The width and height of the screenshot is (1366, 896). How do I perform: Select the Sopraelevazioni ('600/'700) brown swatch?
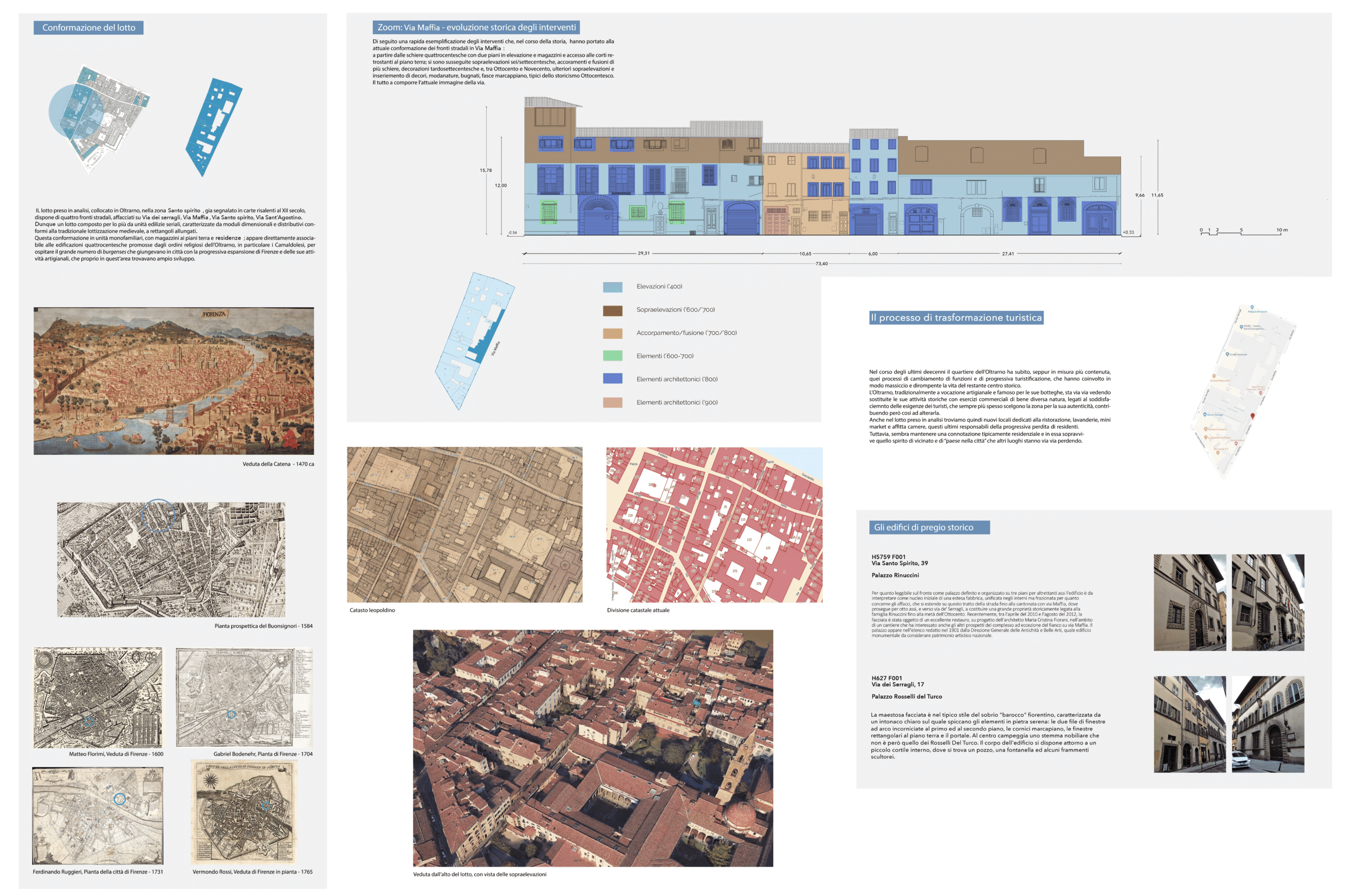coord(613,310)
